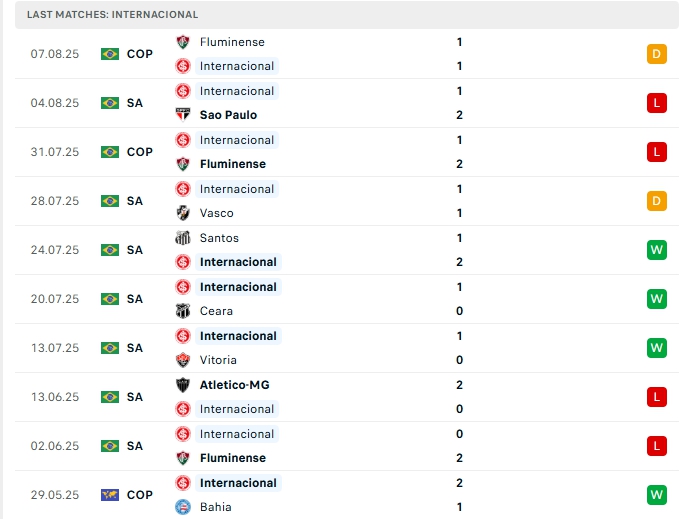Screen dimensions: 690x519
Task: Click the Vitoria team crest icon
Action: coord(183,360)
